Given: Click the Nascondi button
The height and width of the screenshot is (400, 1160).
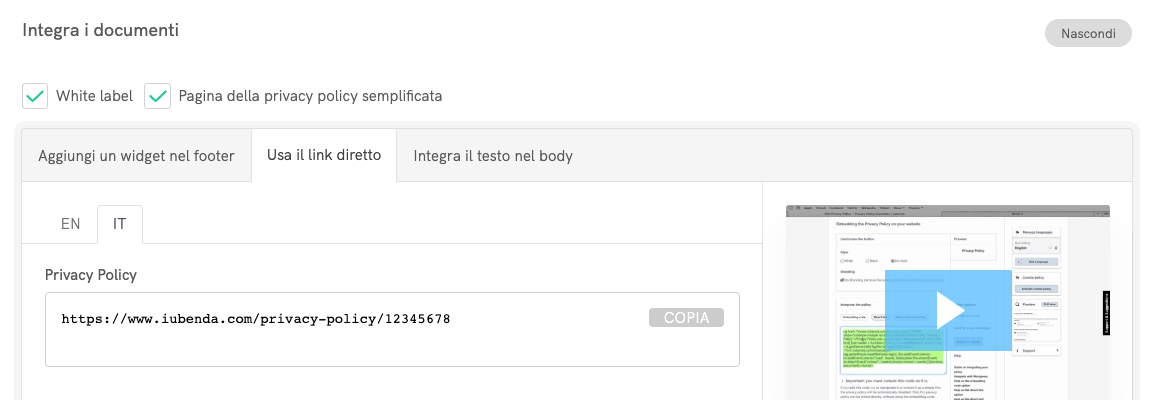Looking at the screenshot, I should tap(1088, 33).
